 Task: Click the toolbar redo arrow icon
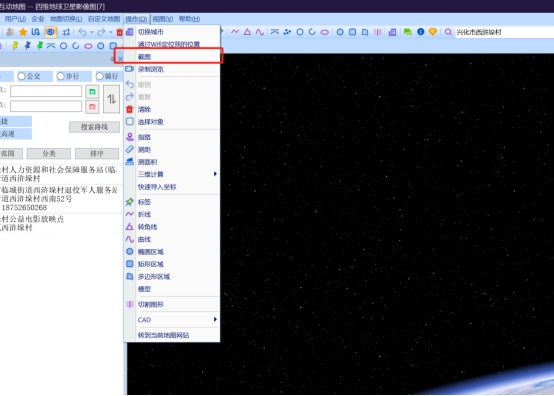coord(101,32)
